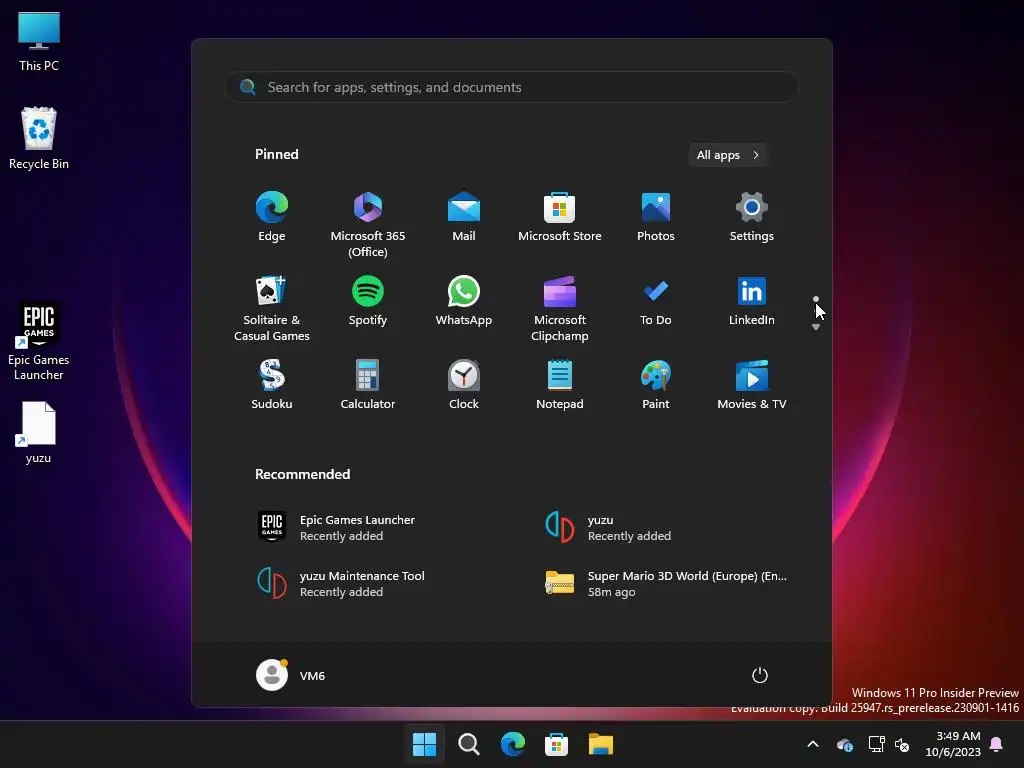Open Spotify
This screenshot has height=768, width=1024.
point(368,301)
